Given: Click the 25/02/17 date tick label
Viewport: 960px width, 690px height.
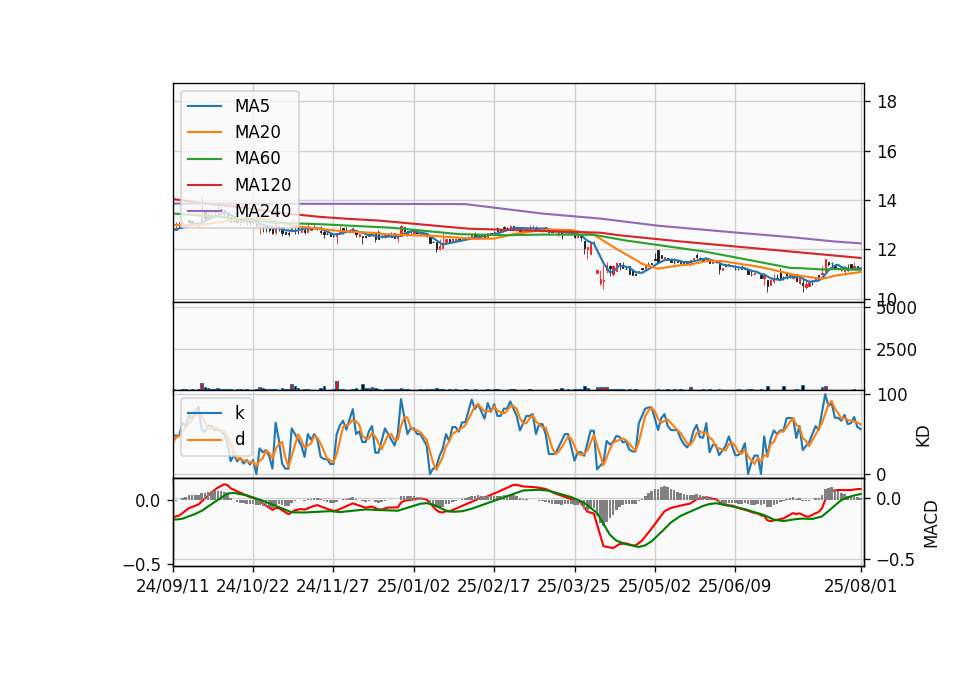Looking at the screenshot, I should click(493, 587).
